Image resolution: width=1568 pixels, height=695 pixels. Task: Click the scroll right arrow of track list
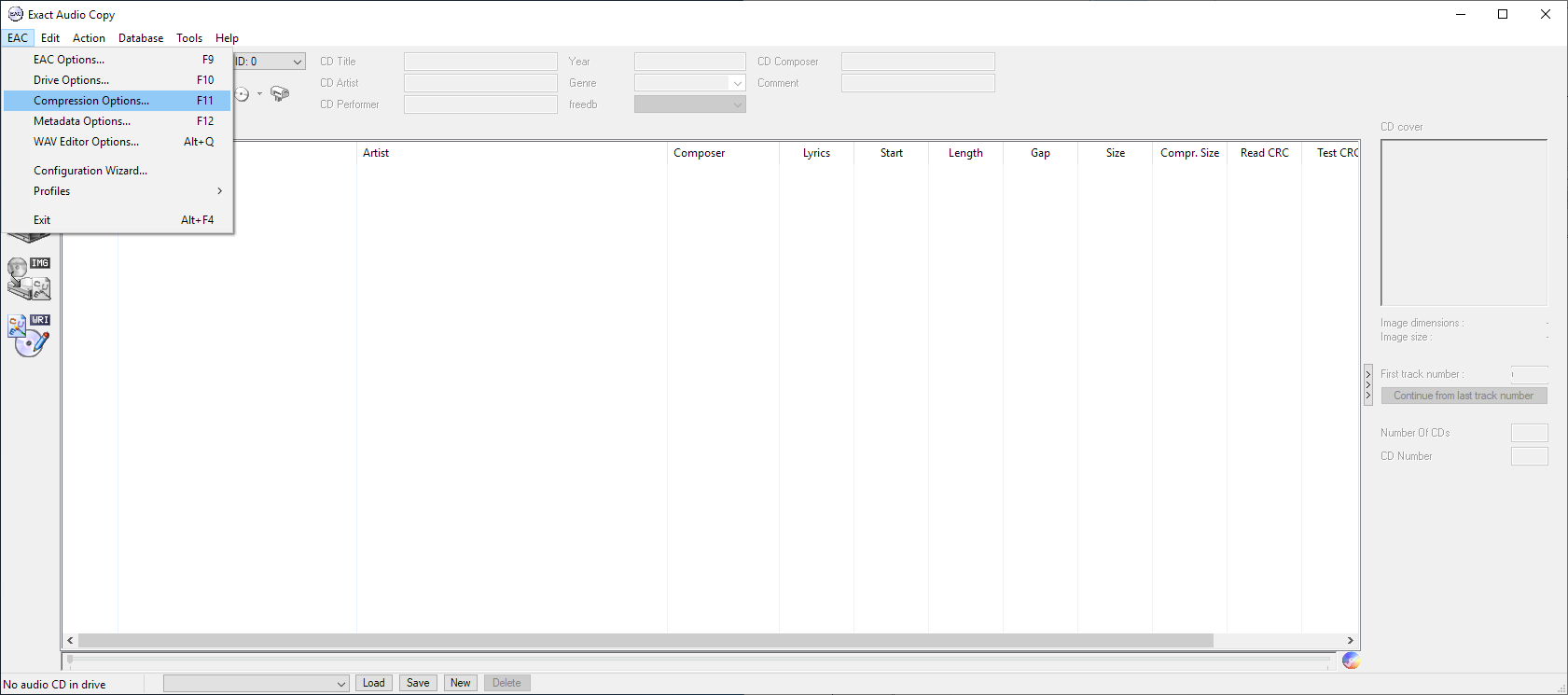(1350, 641)
